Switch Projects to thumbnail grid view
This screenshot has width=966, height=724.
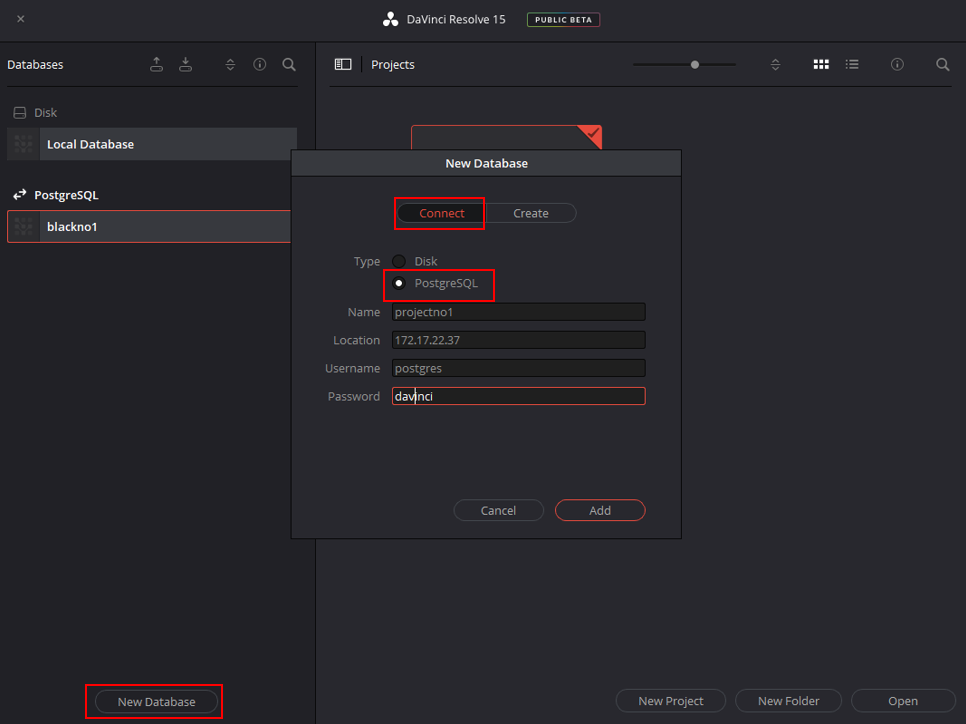(821, 64)
